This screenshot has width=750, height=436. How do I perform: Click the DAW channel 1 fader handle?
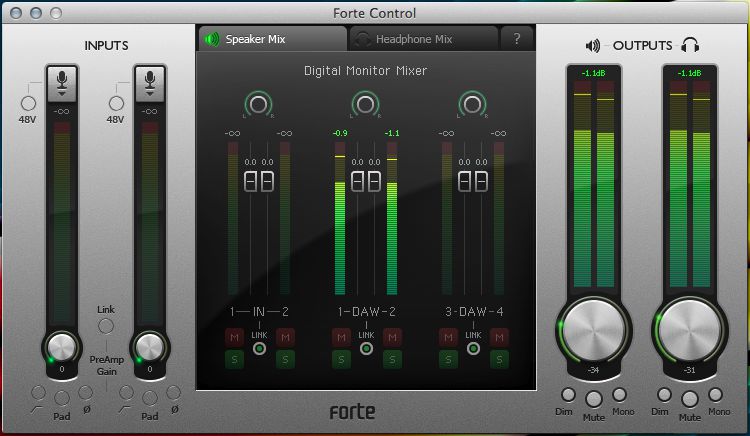(x=358, y=181)
